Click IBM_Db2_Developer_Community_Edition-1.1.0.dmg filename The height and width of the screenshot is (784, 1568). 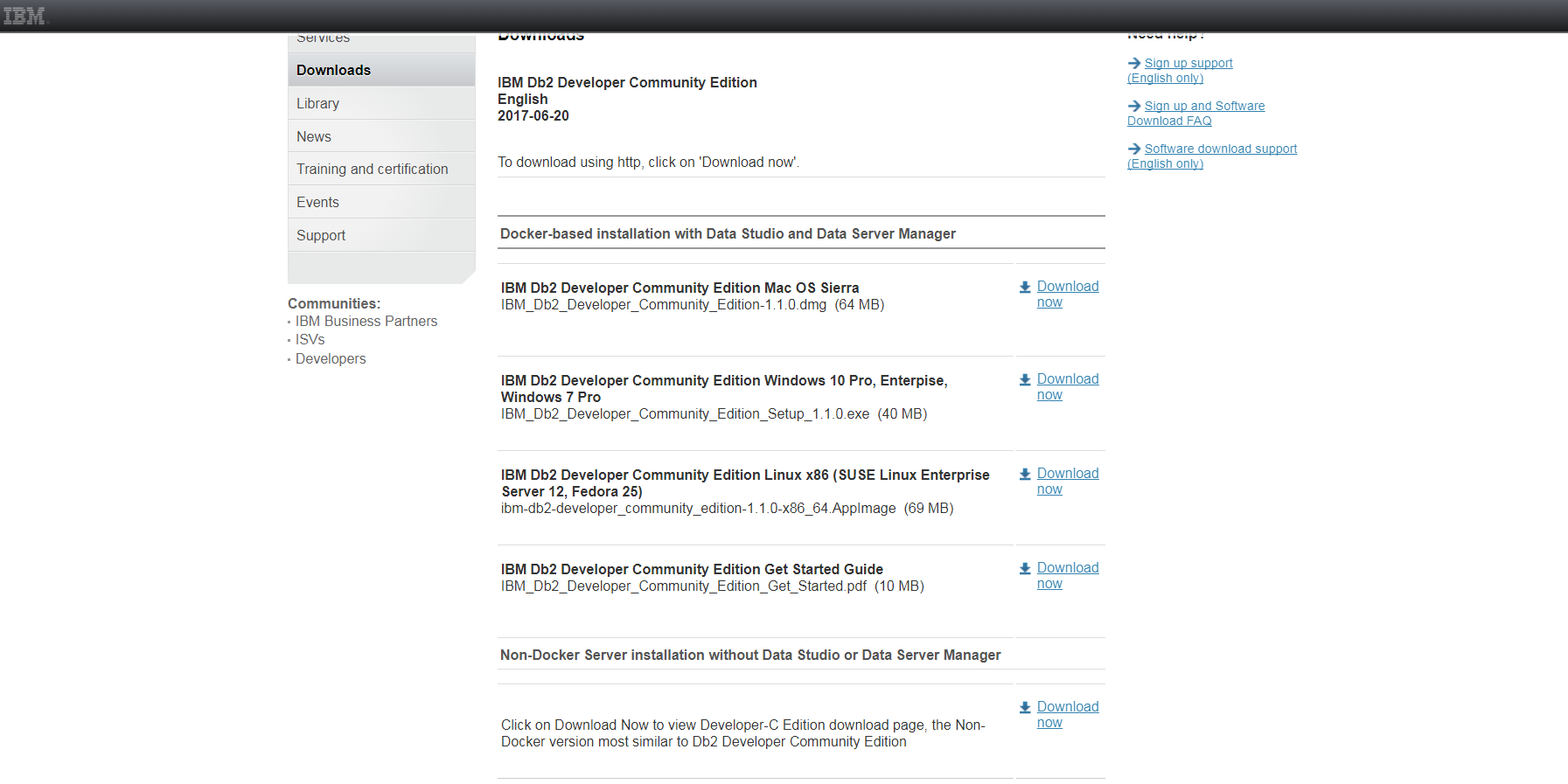[664, 305]
